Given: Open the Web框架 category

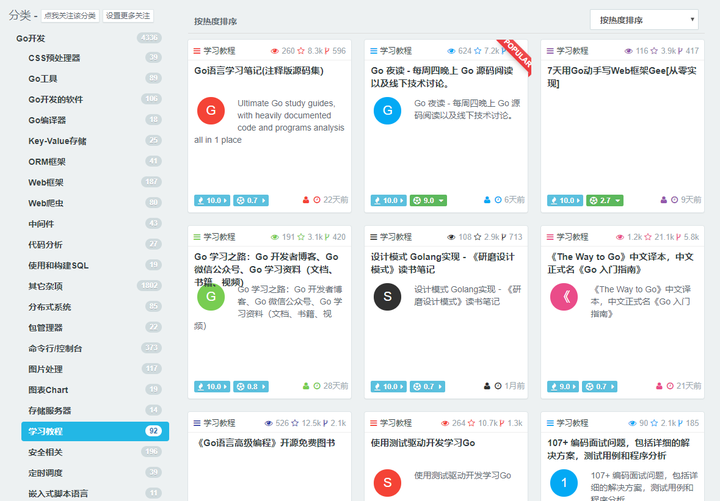Looking at the screenshot, I should coord(46,182).
